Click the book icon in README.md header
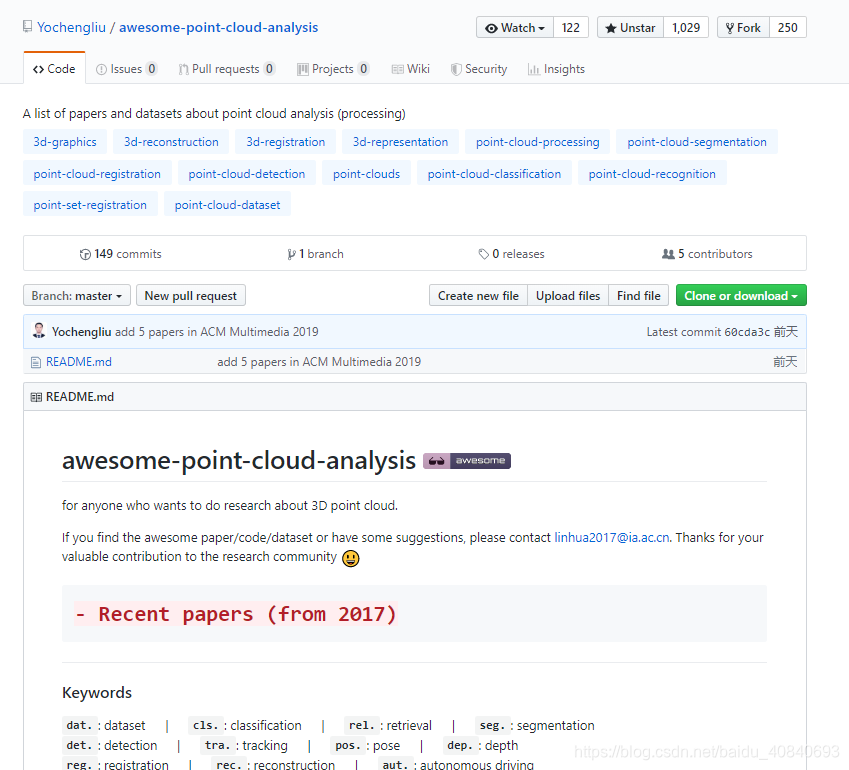This screenshot has height=770, width=849. click(36, 397)
